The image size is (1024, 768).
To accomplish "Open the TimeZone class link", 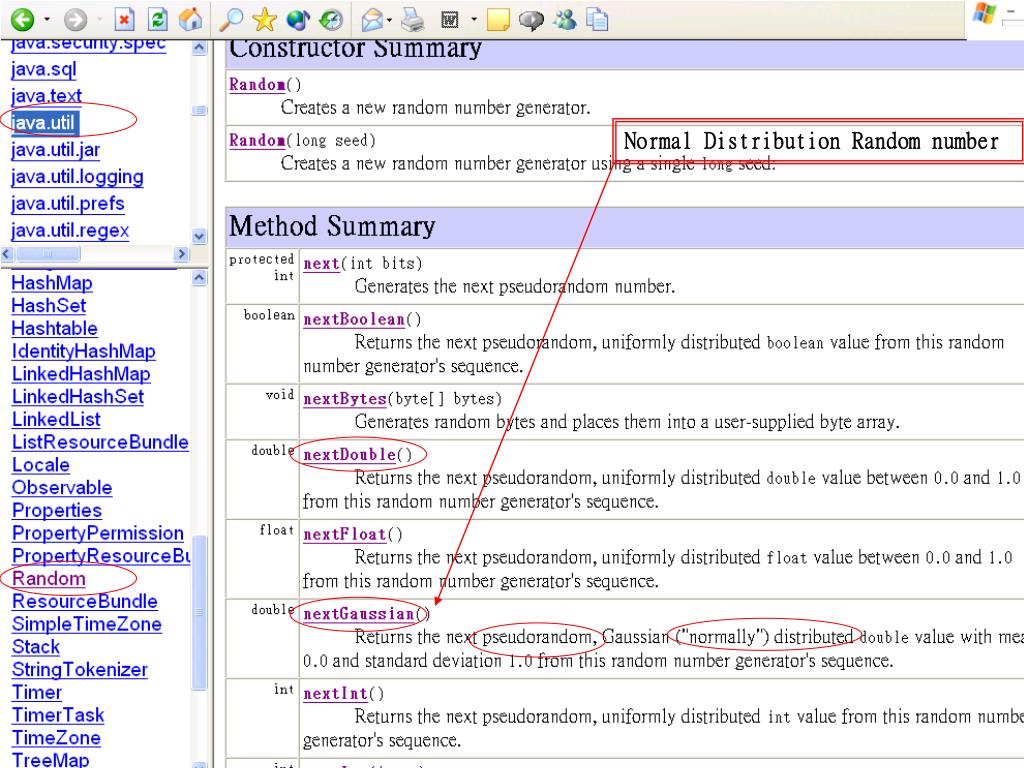I will click(56, 739).
